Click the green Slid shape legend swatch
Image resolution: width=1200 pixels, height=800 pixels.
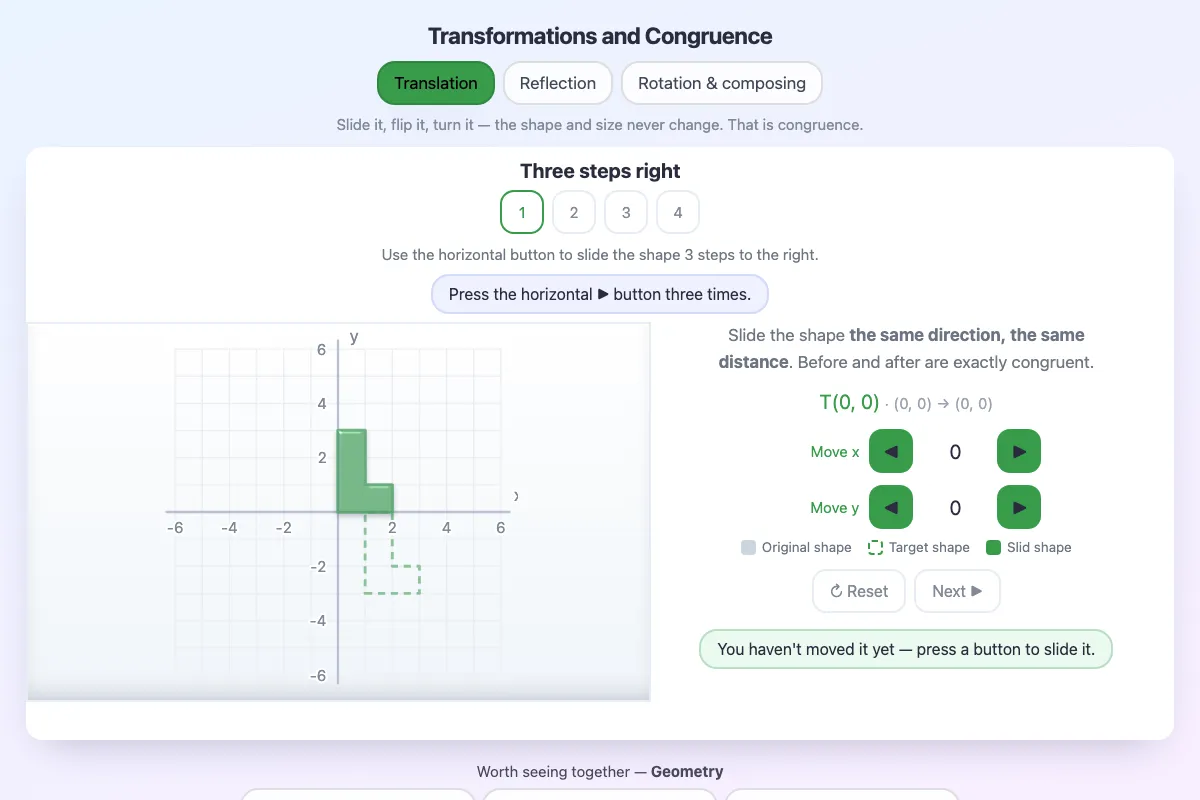click(x=993, y=547)
